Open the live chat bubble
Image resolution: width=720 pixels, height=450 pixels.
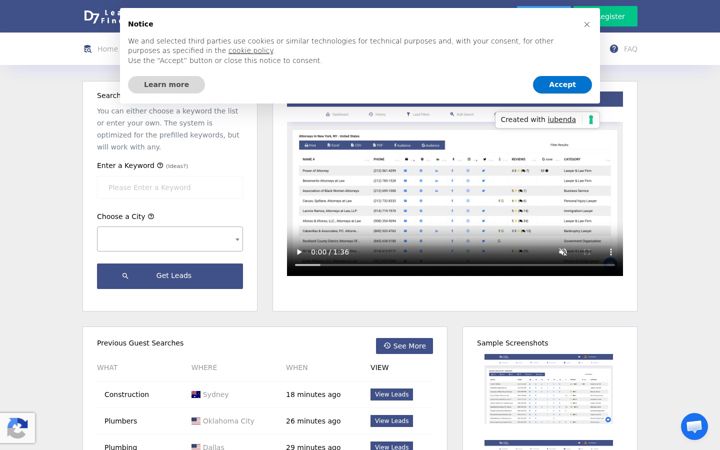pyautogui.click(x=694, y=427)
